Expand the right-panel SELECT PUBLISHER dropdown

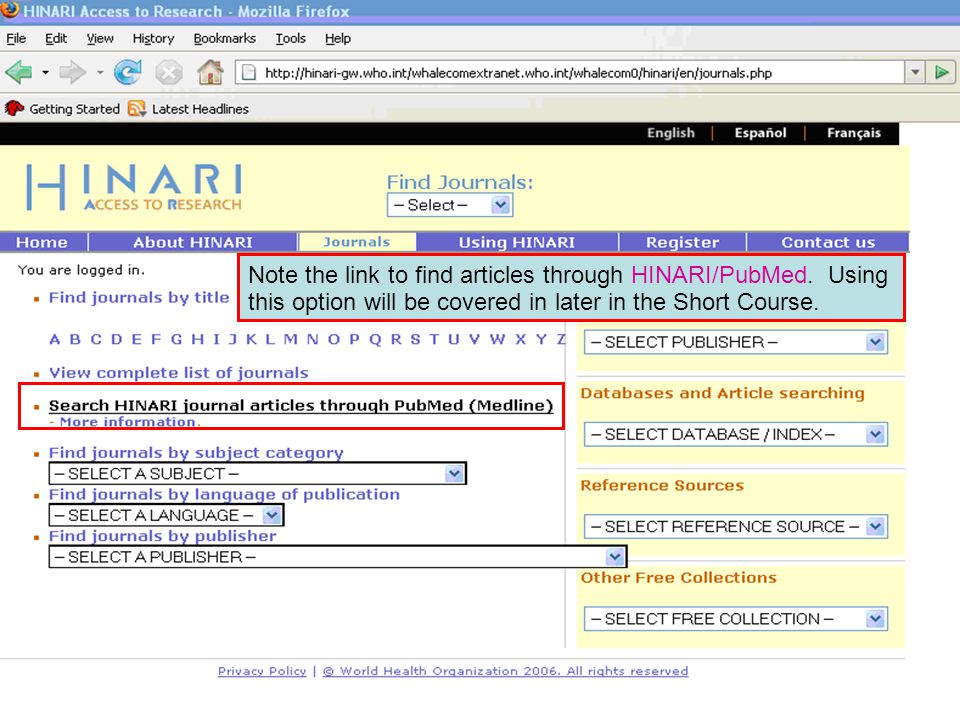click(x=736, y=342)
